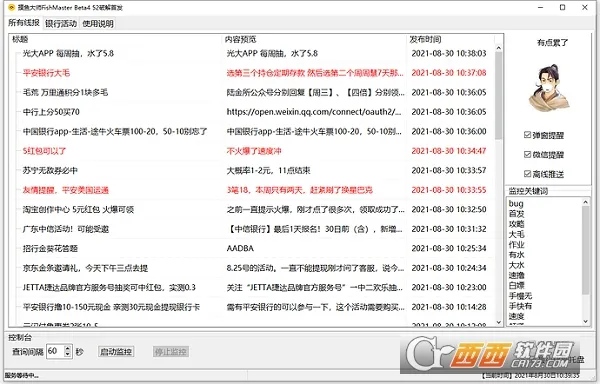The height and width of the screenshot is (384, 600).
Task: Select the row 毛秃 万里通积分1块多毛
Action: click(254, 92)
